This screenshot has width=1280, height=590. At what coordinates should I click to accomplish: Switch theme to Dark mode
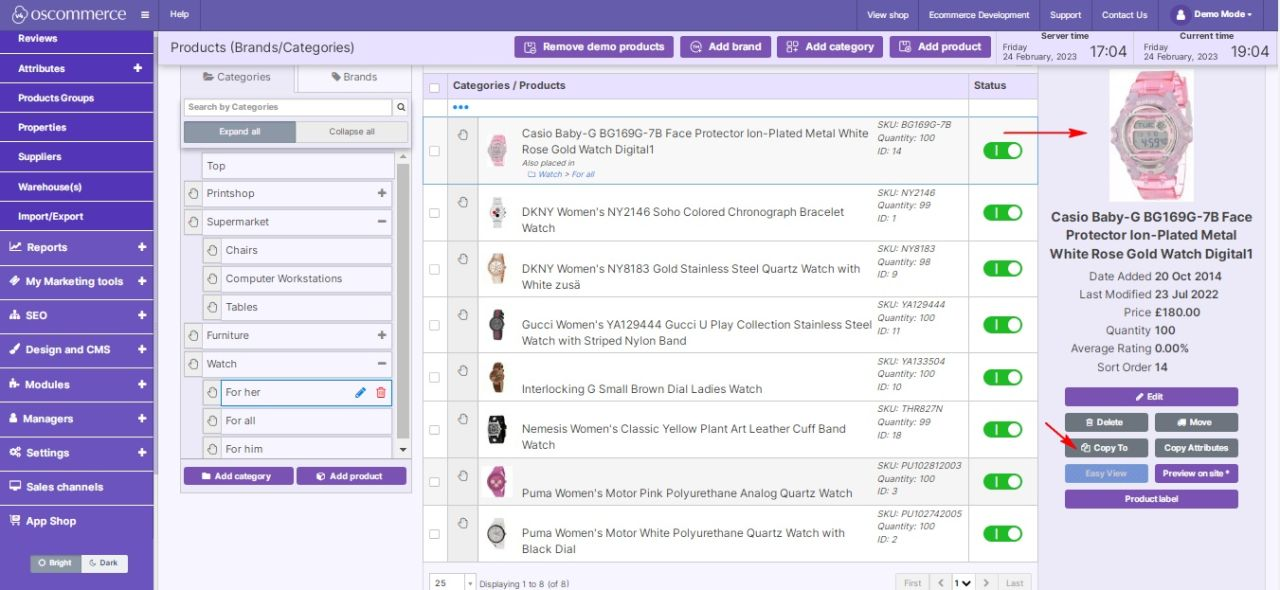(x=103, y=563)
